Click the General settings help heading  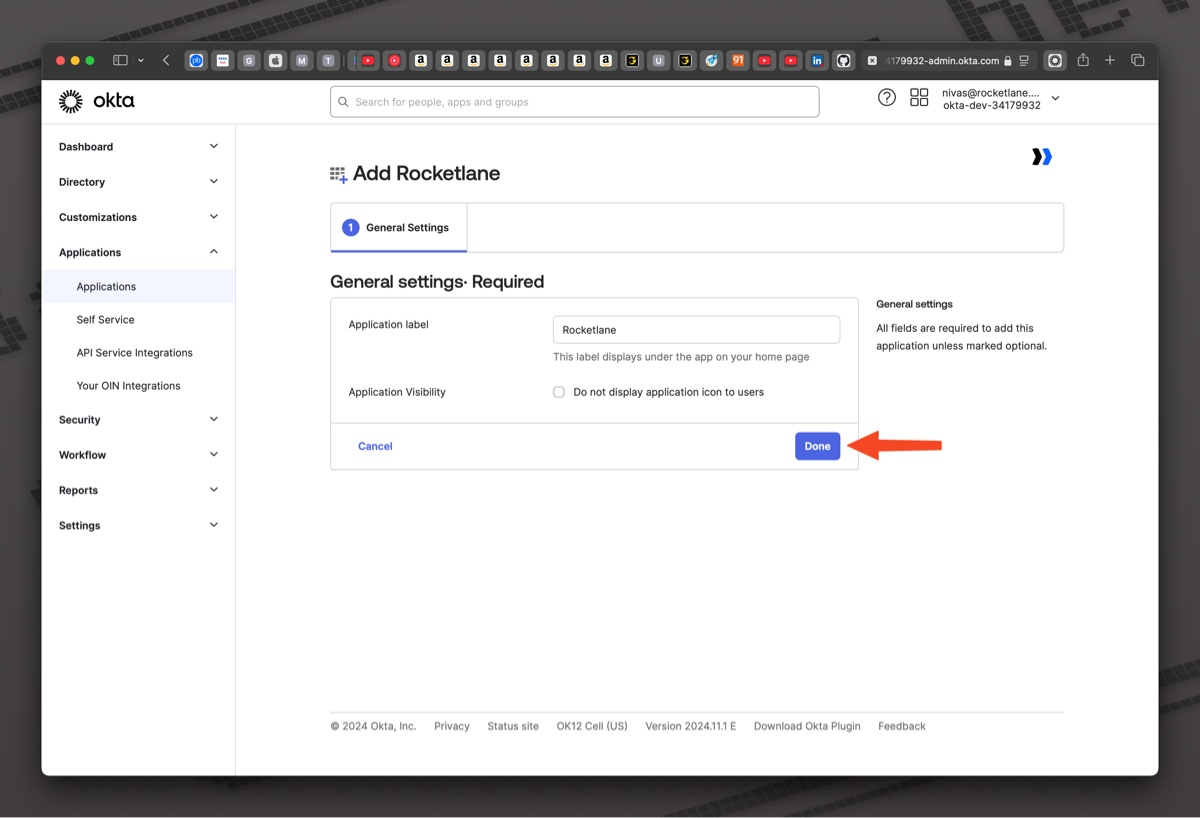(914, 304)
